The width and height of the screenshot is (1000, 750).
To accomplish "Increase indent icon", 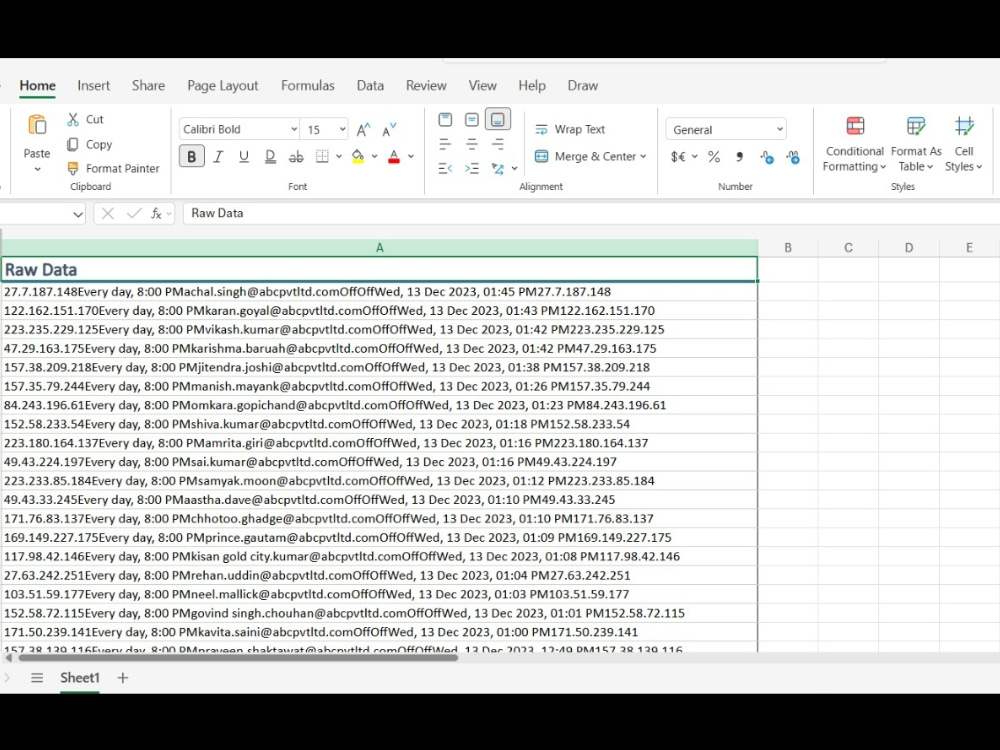I will pos(471,169).
